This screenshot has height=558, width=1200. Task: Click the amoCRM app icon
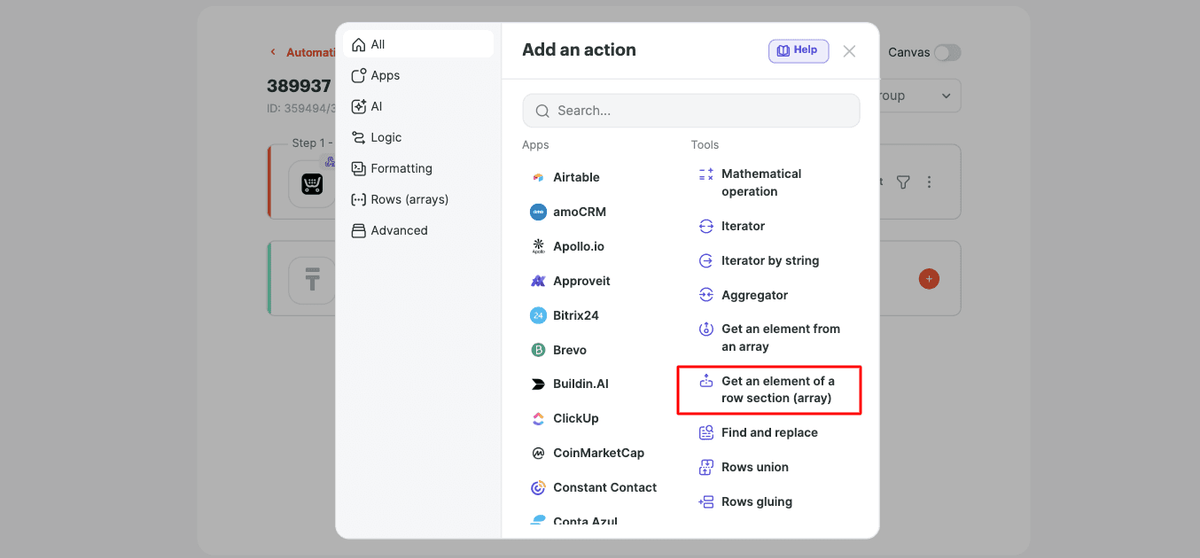pos(538,212)
